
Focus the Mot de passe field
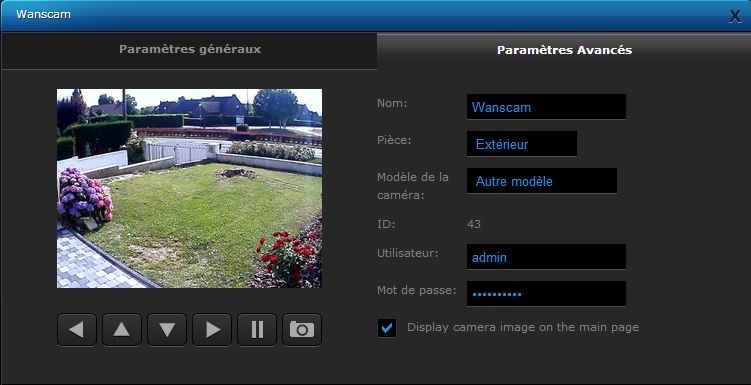pyautogui.click(x=546, y=294)
